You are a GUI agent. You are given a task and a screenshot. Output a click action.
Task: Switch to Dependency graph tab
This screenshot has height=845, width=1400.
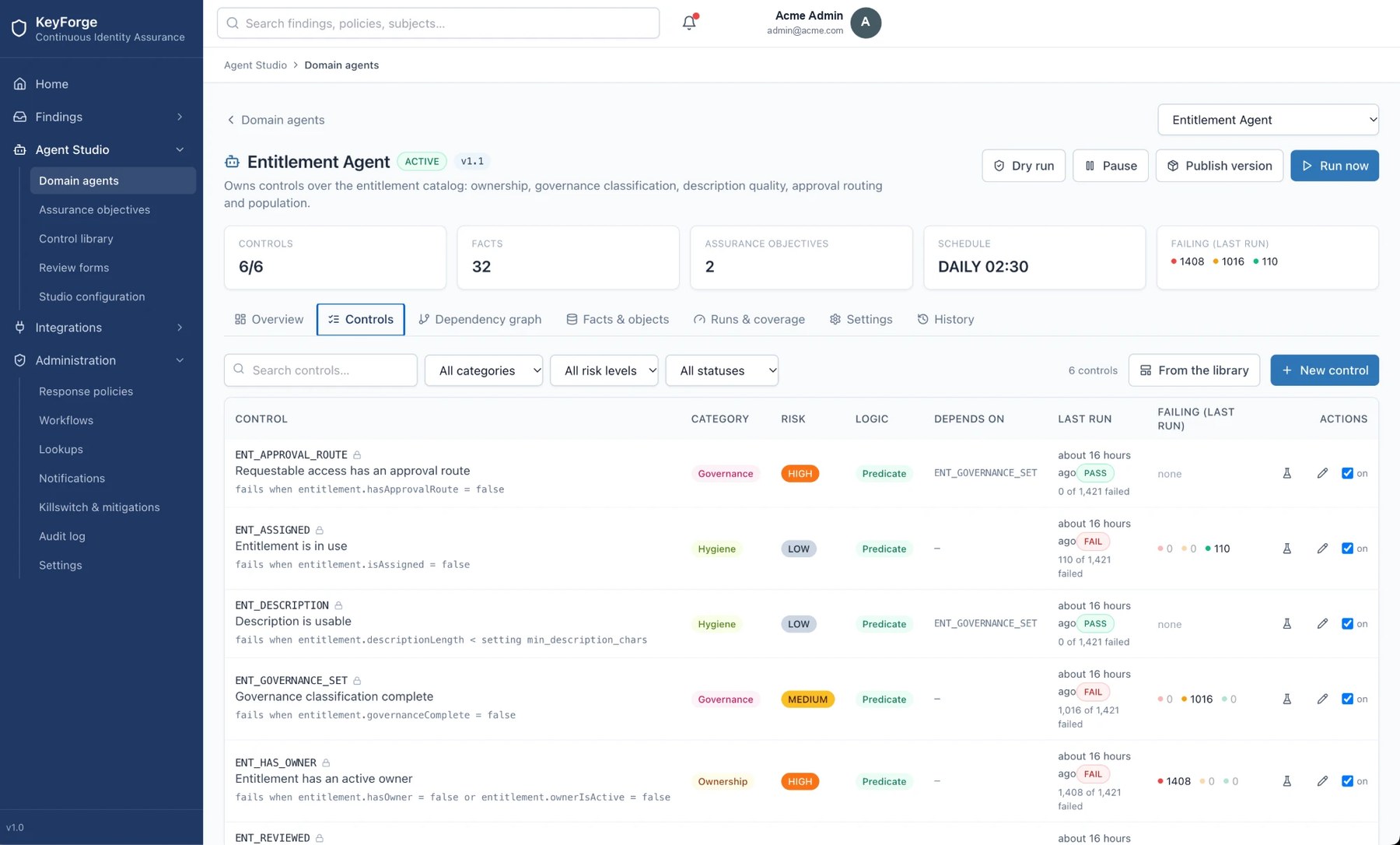tap(480, 319)
